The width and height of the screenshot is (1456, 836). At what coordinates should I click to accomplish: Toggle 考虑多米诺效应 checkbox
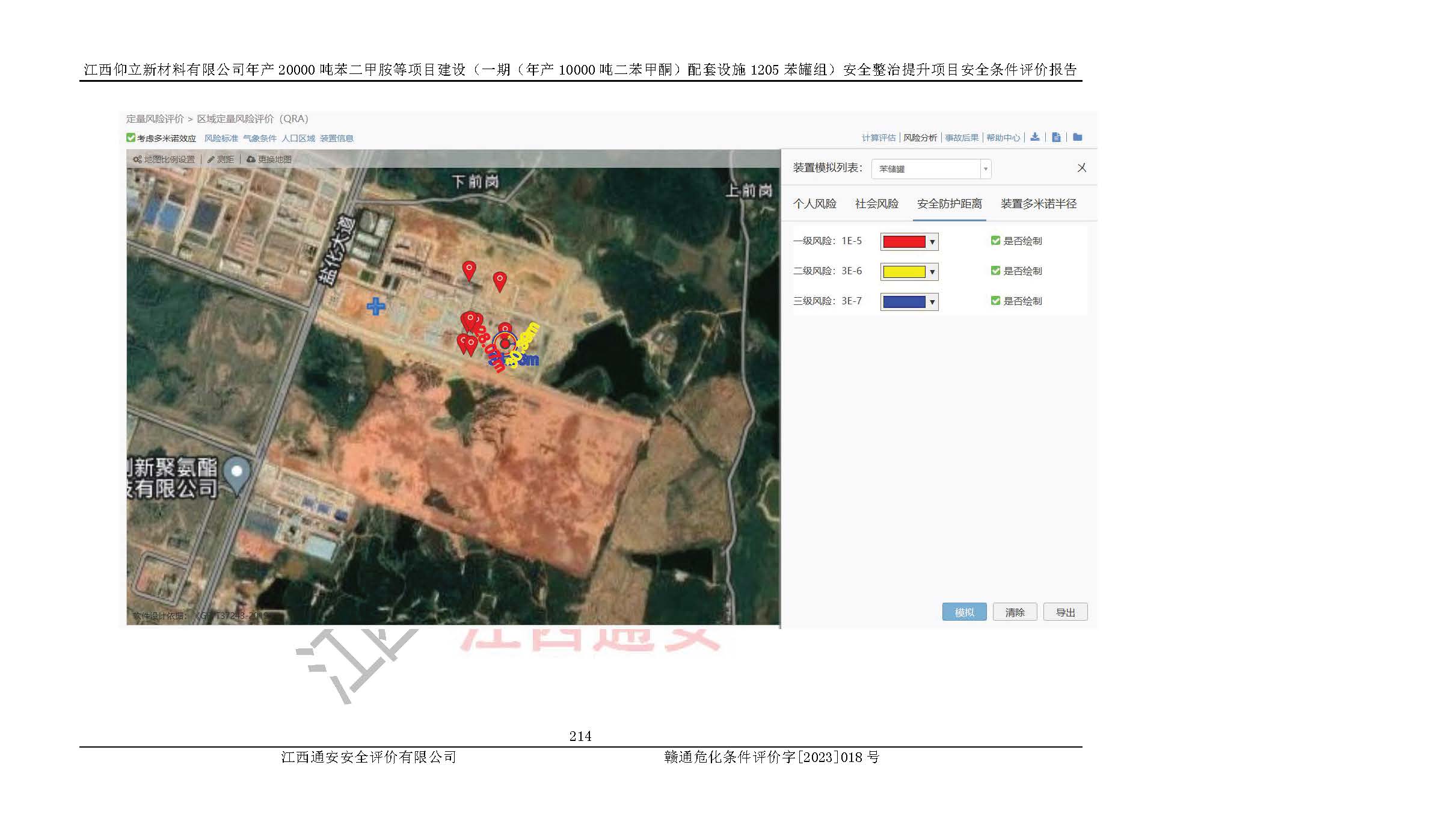[131, 138]
